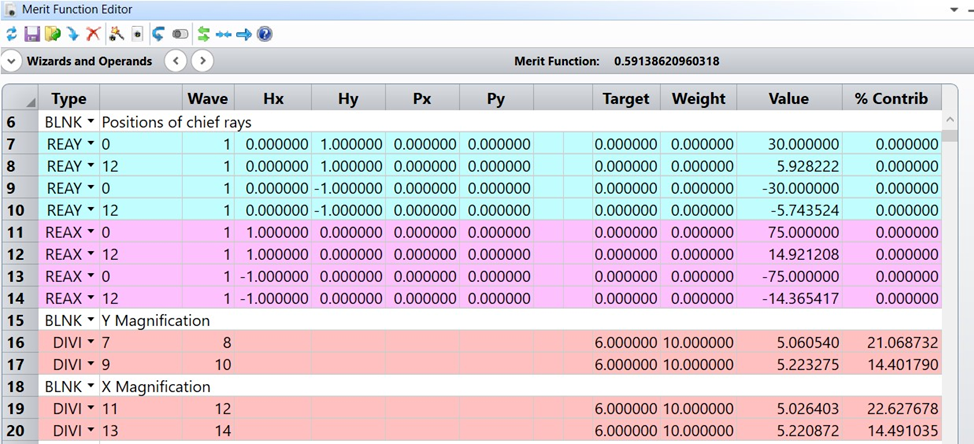The width and height of the screenshot is (974, 444).
Task: Go to previous wizard with left chevron button
Action: [x=175, y=61]
